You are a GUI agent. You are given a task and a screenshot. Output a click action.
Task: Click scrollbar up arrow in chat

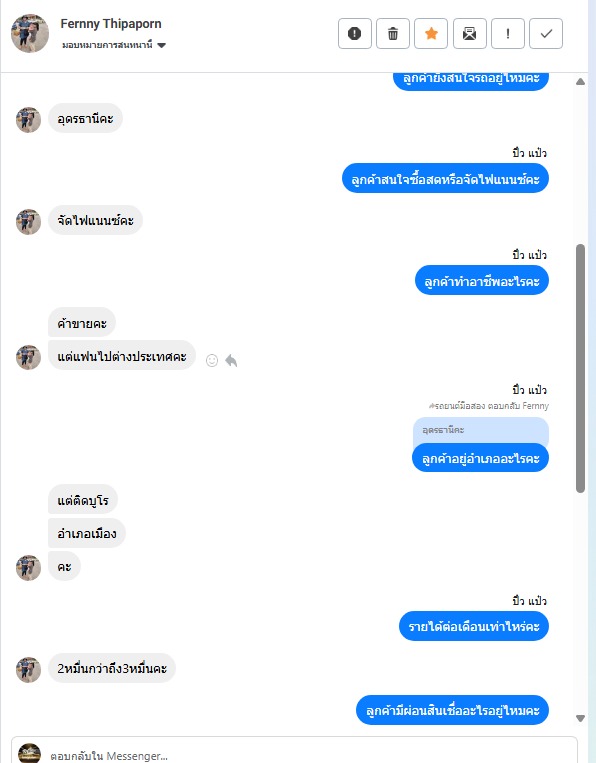coord(580,82)
